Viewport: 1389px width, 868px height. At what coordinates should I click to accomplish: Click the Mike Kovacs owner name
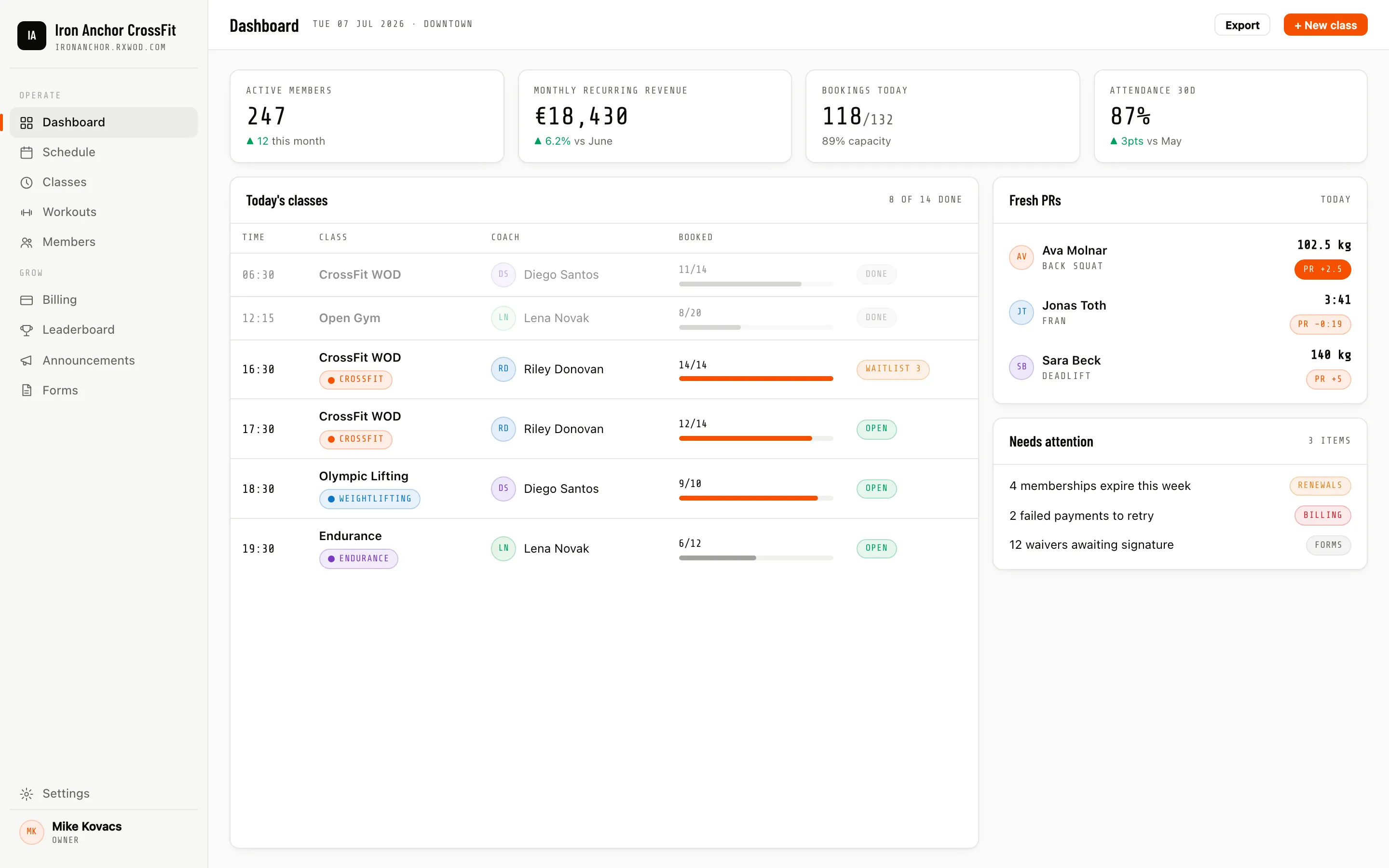click(x=87, y=826)
